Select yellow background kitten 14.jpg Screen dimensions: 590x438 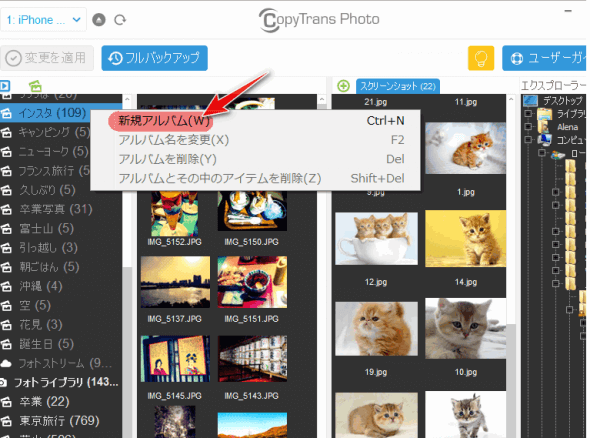coord(465,239)
